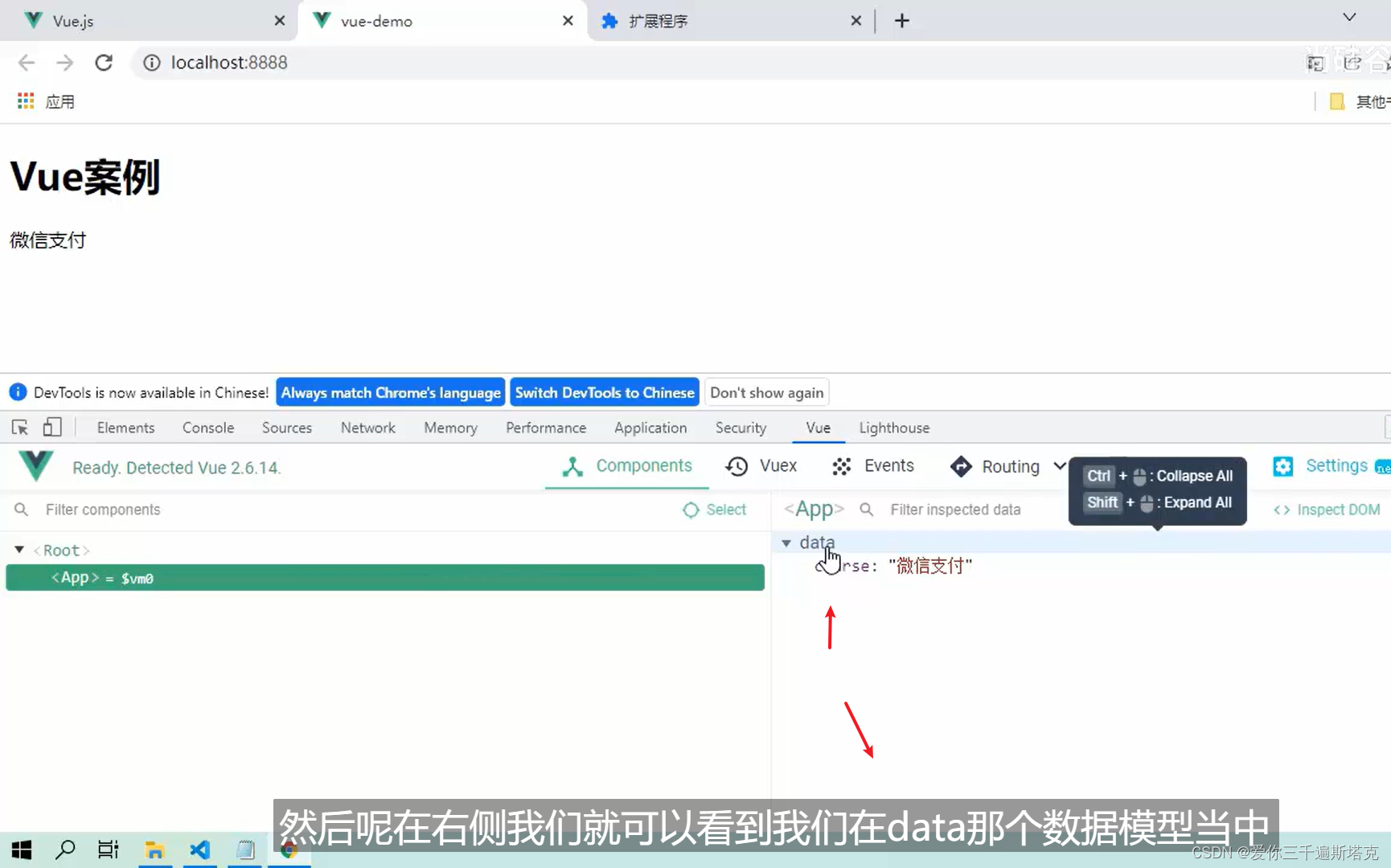
Task: Click Switch DevTools to Chinese
Action: [x=604, y=392]
